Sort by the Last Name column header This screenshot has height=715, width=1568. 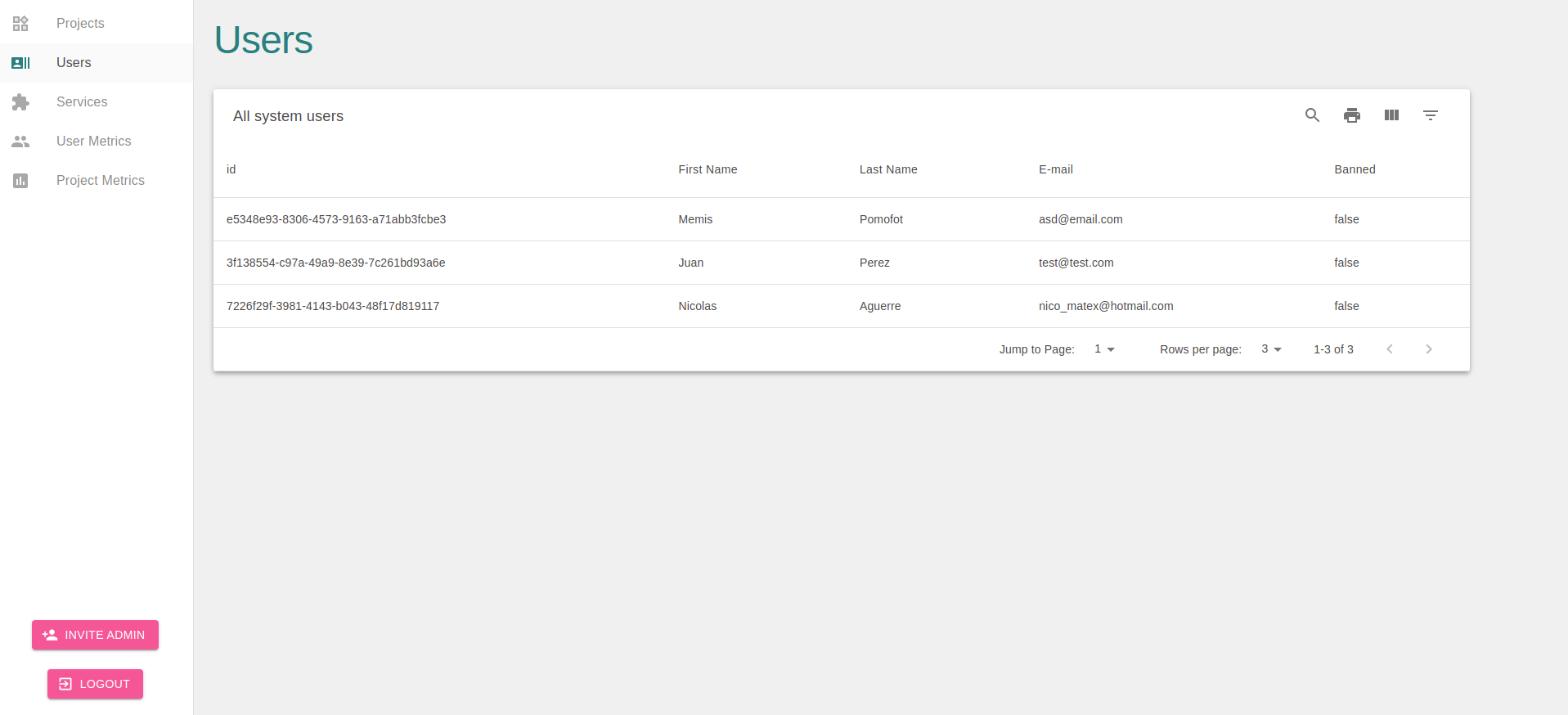888,169
